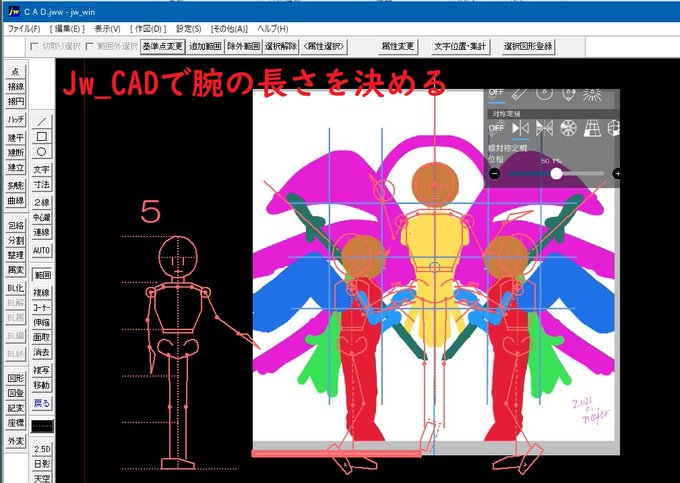Open the 設定(S) menu
This screenshot has width=680, height=483.
[x=188, y=29]
